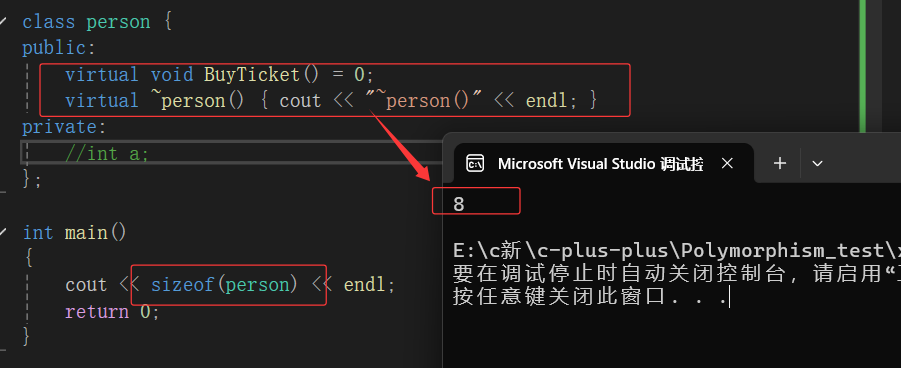Viewport: 901px width, 368px height.
Task: Click the private: access specifier
Action: [x=64, y=127]
